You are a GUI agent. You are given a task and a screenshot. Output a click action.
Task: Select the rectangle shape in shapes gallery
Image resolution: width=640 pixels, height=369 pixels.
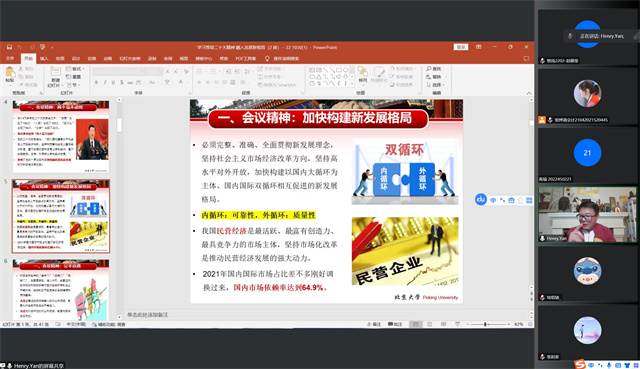pyautogui.click(x=339, y=70)
